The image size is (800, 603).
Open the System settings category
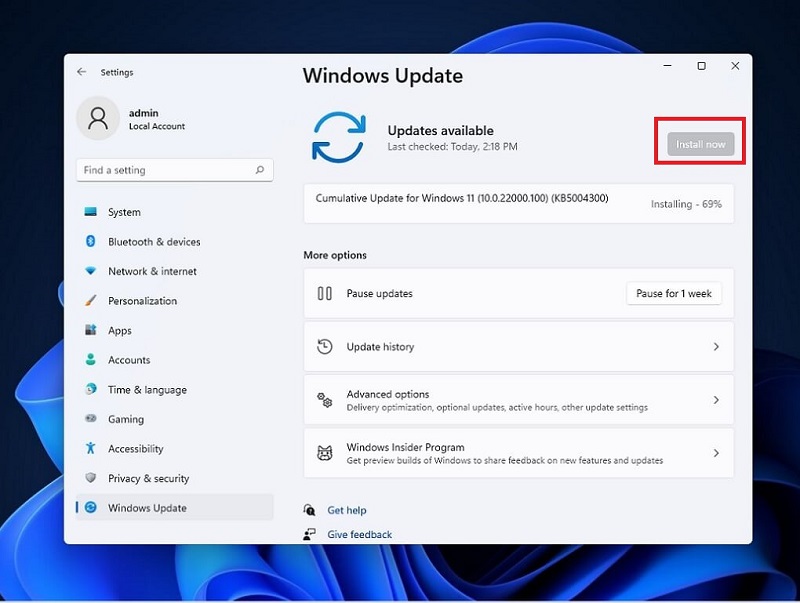tap(174, 212)
